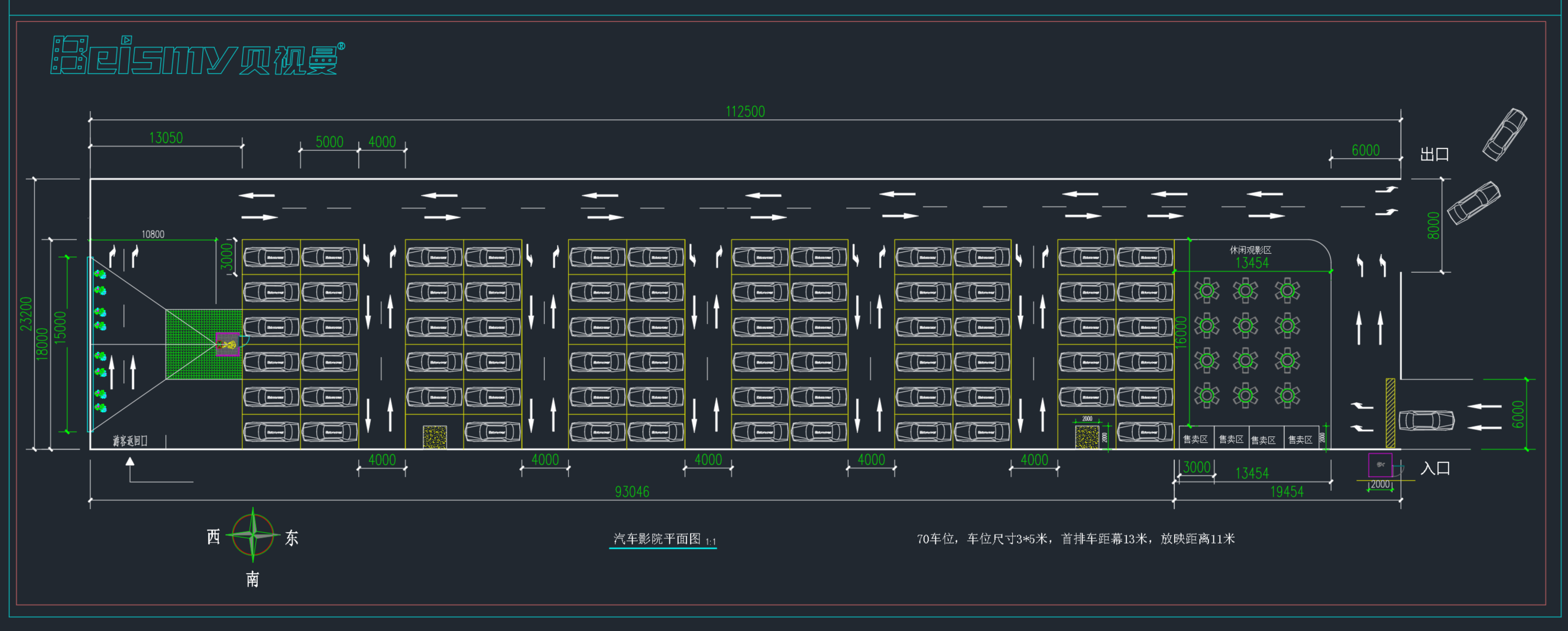Click the overall dimension 112500
The width and height of the screenshot is (1568, 631).
pyautogui.click(x=745, y=111)
